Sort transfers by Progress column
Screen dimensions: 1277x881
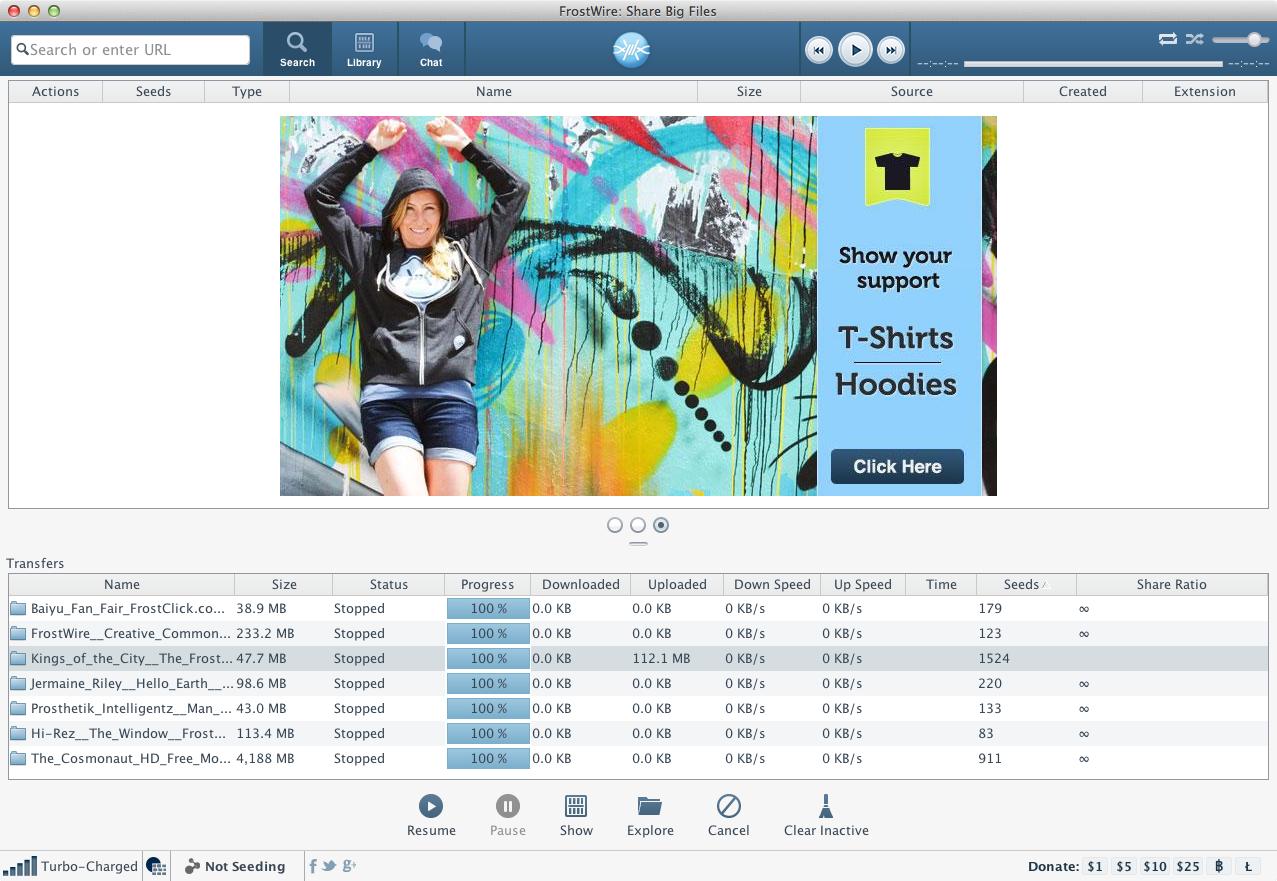pyautogui.click(x=487, y=584)
